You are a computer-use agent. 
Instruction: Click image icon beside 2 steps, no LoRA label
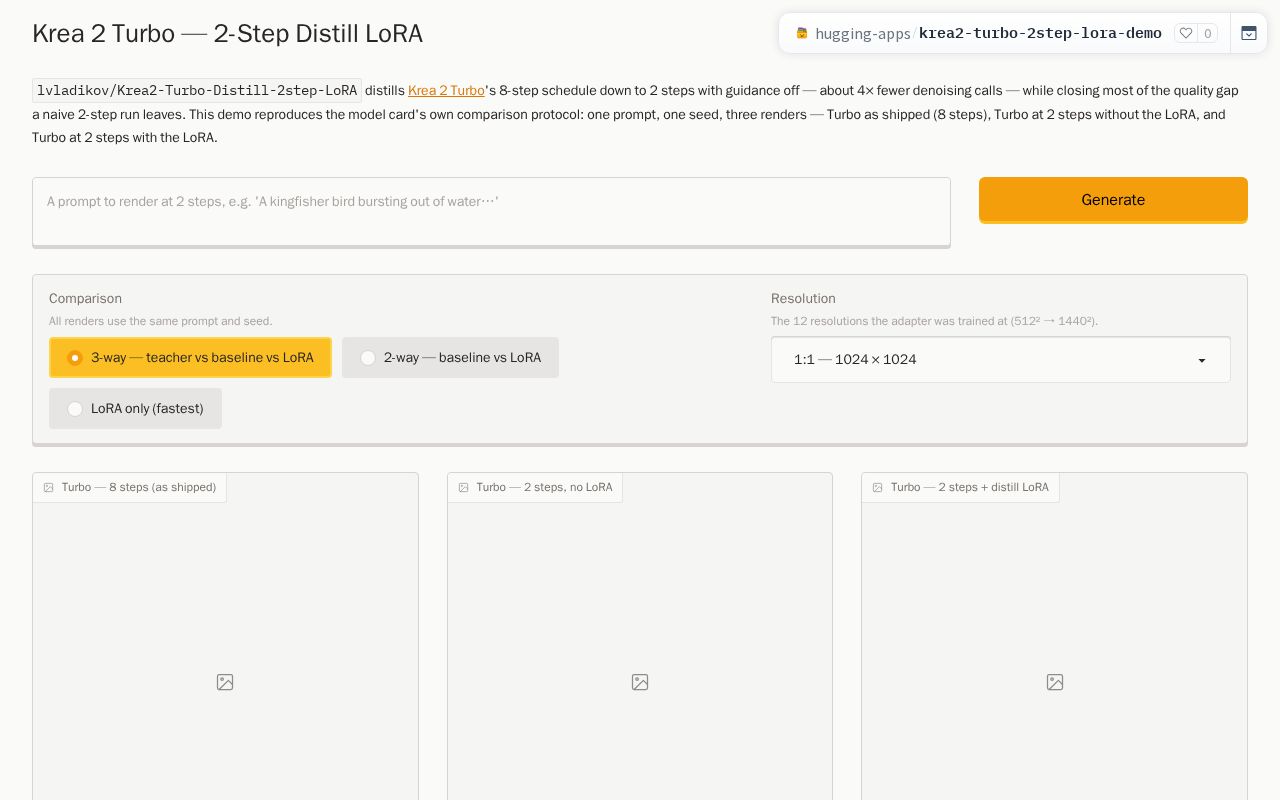click(x=463, y=488)
